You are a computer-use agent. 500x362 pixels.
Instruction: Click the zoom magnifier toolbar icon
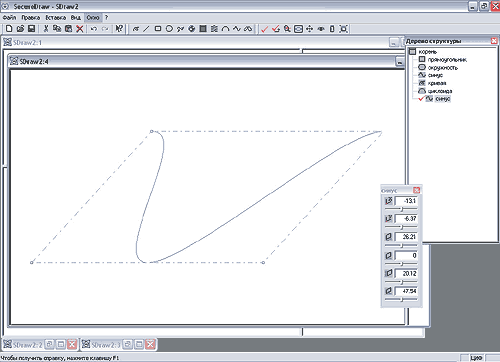[287, 29]
